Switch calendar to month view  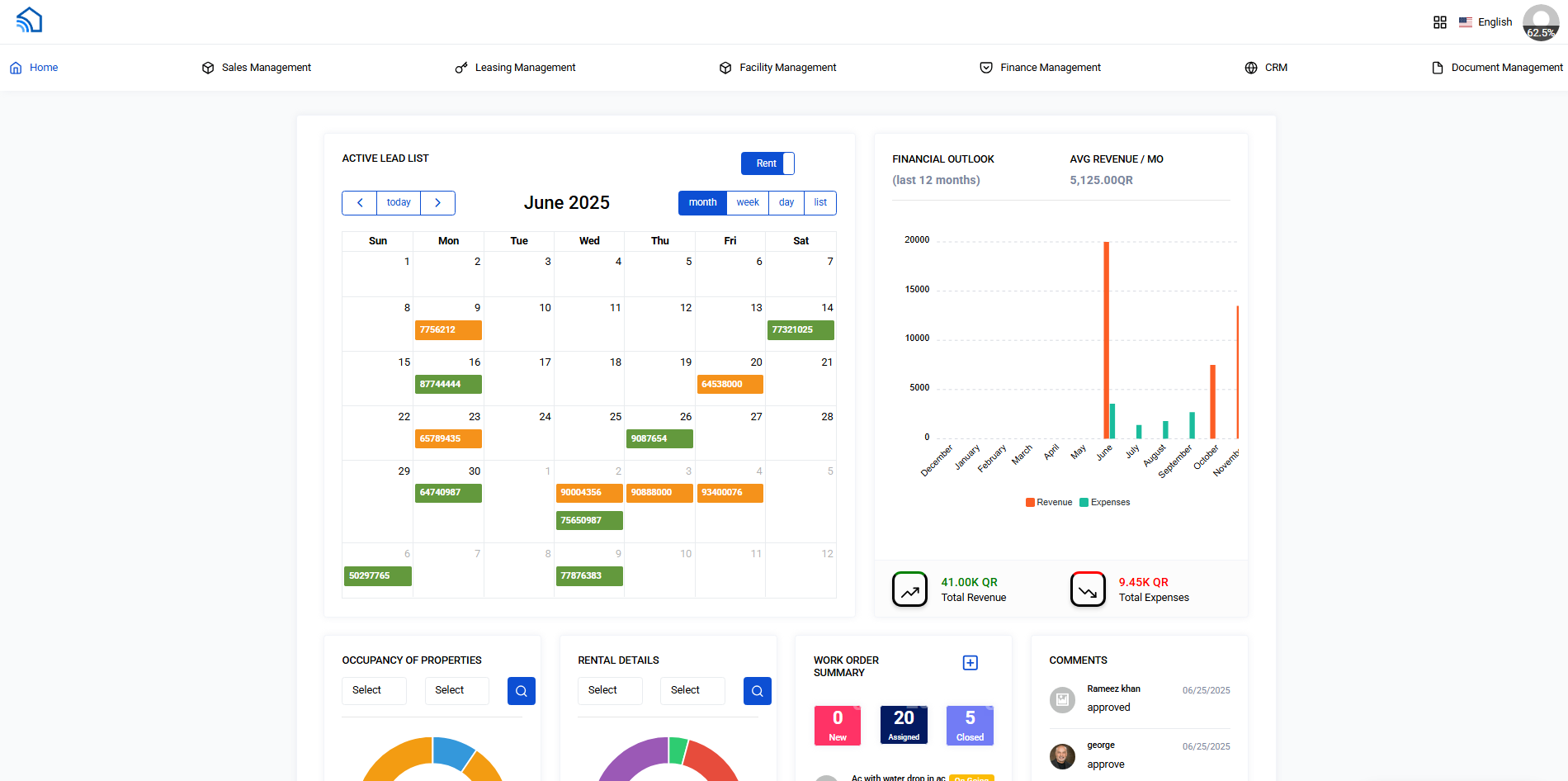tap(703, 203)
